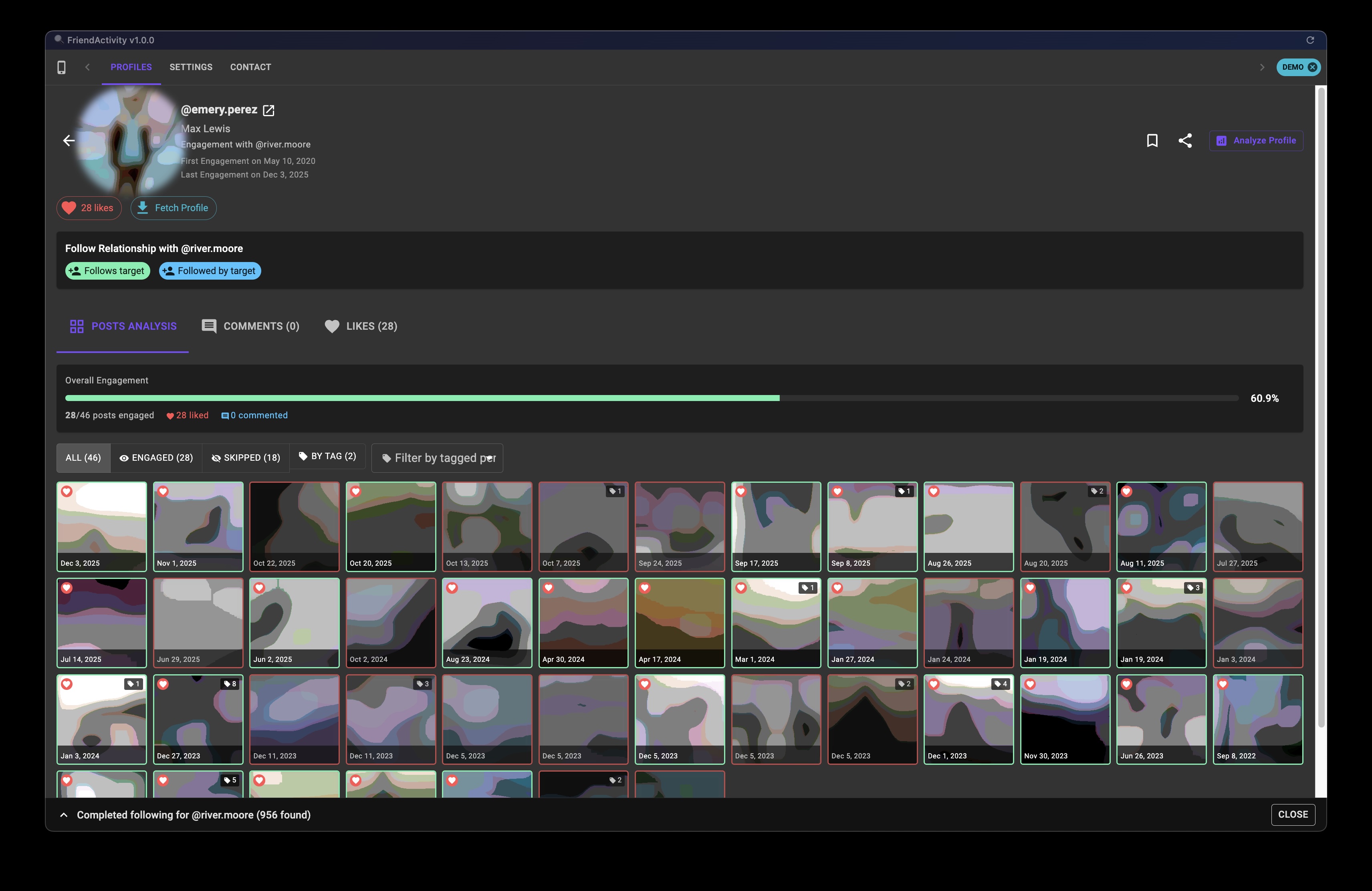
Task: Click the Overall Engagement progress bar
Action: pyautogui.click(x=652, y=397)
